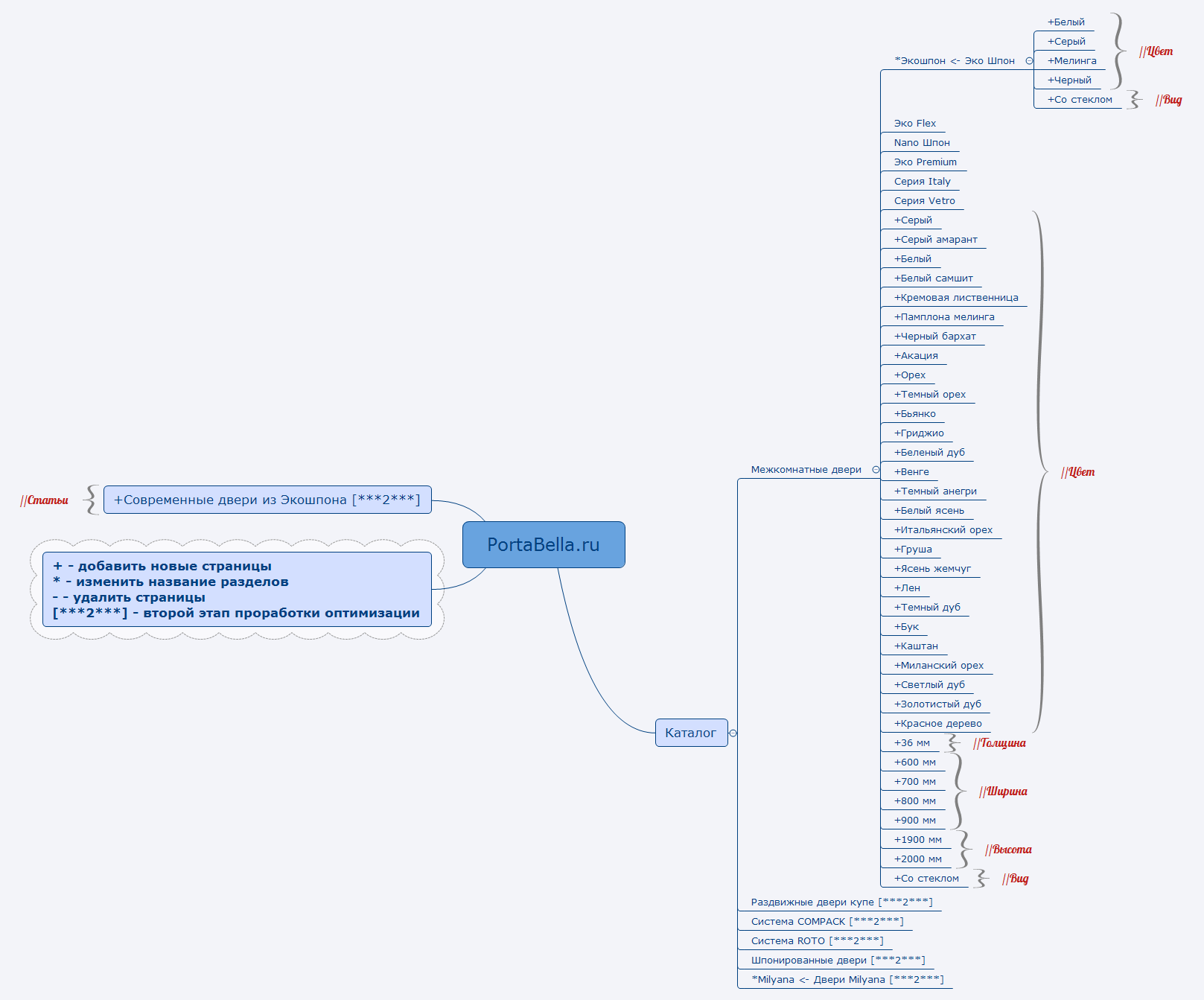This screenshot has height=1000, width=1204.
Task: Select +36 мм thickness topic
Action: point(912,743)
